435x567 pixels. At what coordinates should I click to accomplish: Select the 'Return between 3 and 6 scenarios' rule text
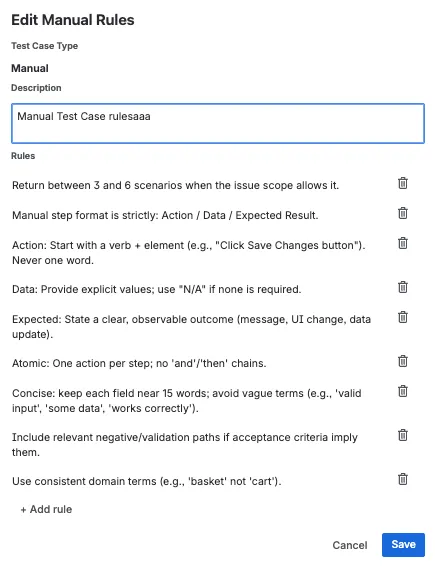point(175,186)
